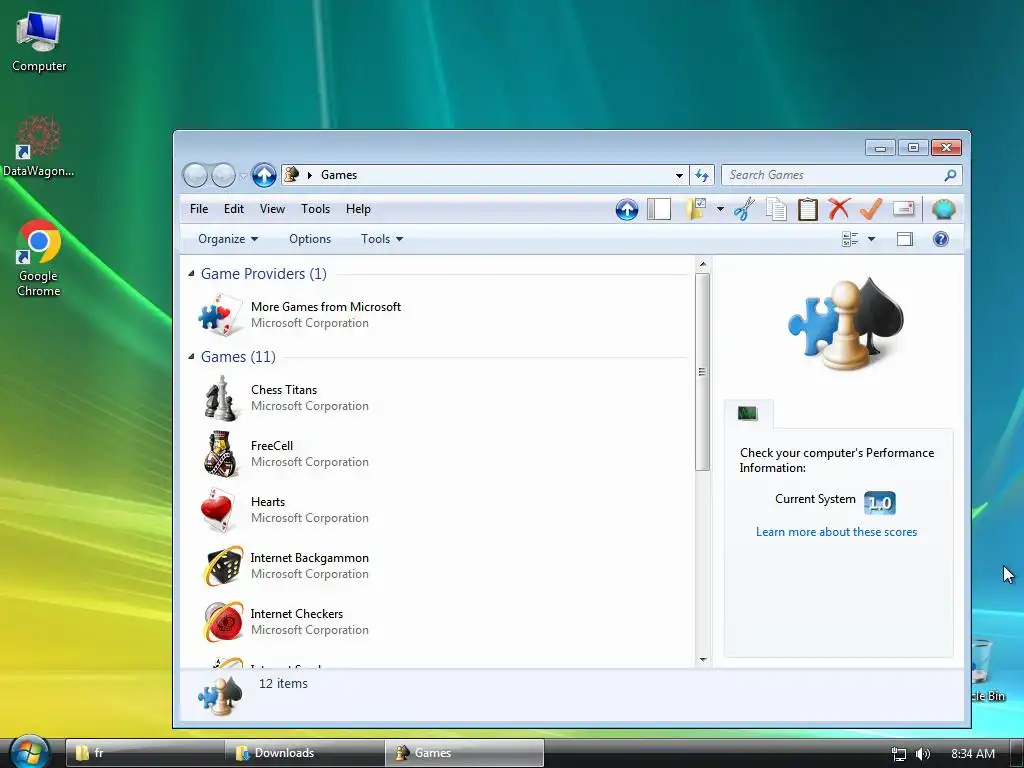Click the Games preview image in right pane
The width and height of the screenshot is (1024, 768).
(x=846, y=323)
